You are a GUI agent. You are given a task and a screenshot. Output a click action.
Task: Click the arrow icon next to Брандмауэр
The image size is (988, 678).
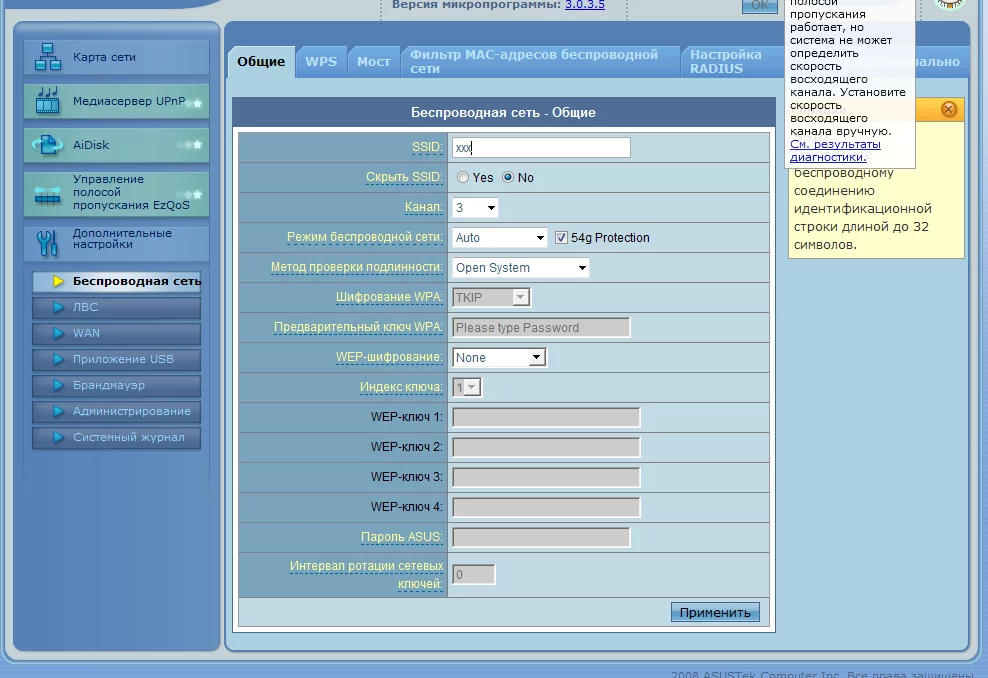(x=59, y=385)
